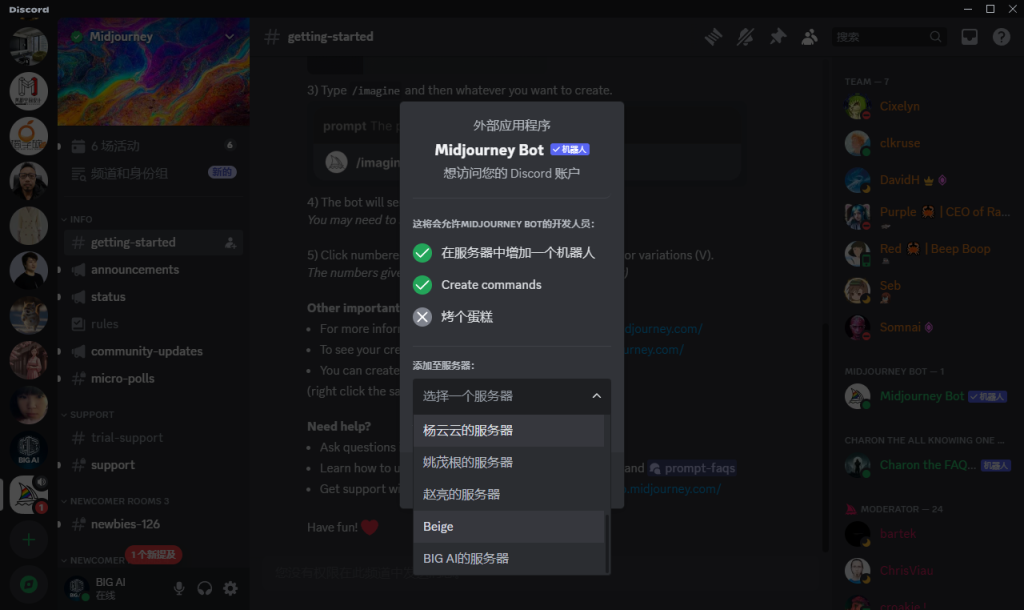Image resolution: width=1024 pixels, height=610 pixels.
Task: Collapse the NEWCOMER ROOMS 3 category
Action: coord(115,501)
